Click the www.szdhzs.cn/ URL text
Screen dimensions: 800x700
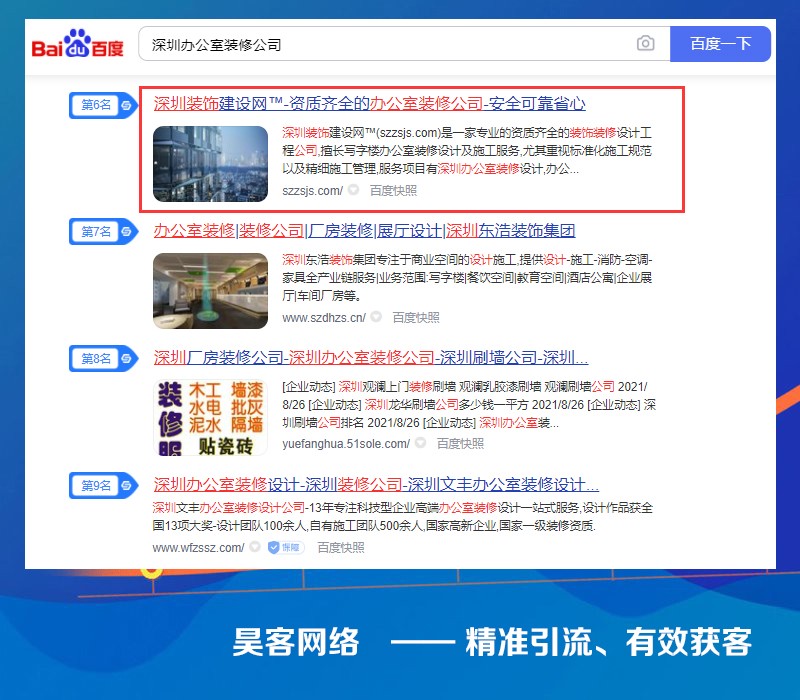coord(323,318)
